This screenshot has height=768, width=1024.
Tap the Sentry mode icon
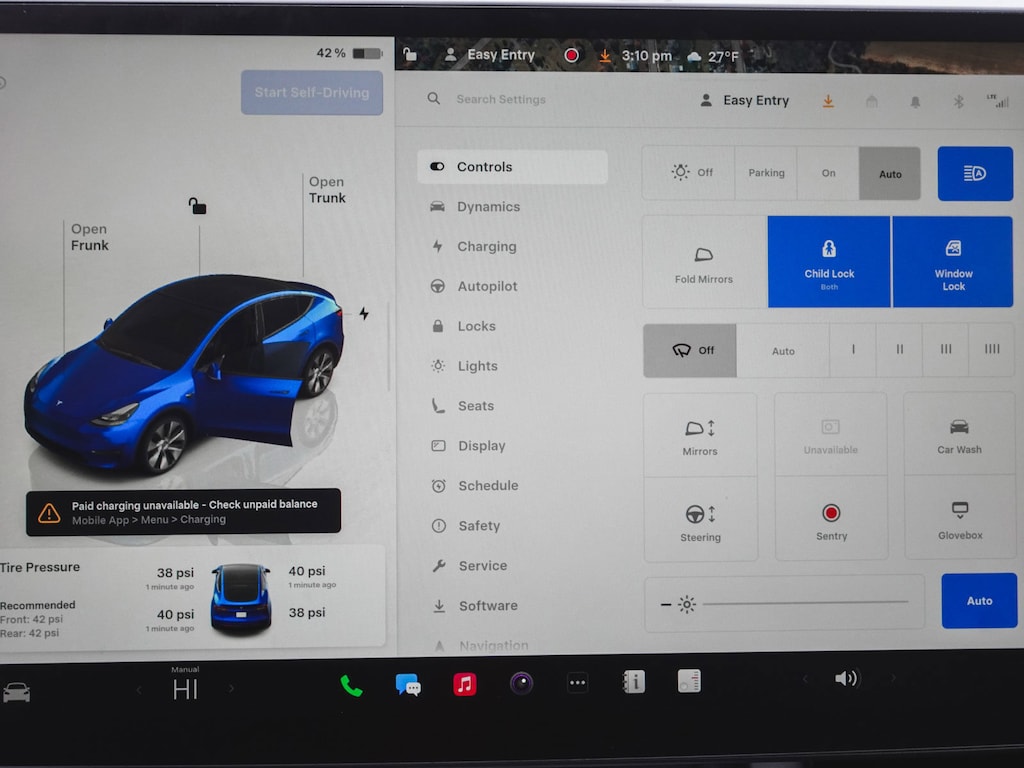coord(831,520)
